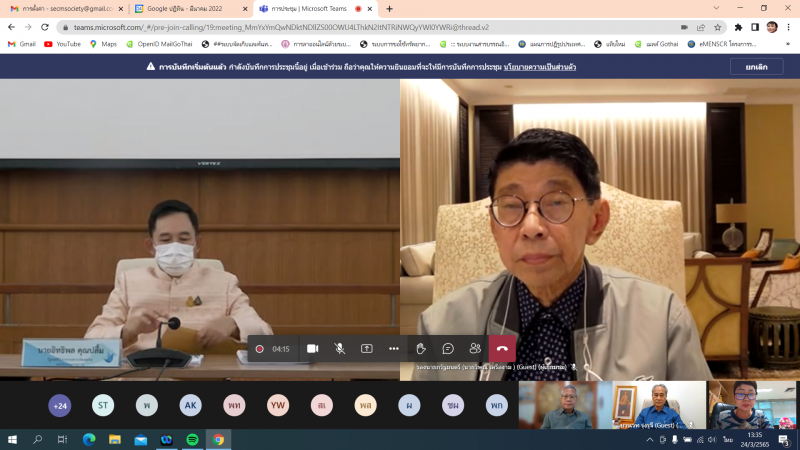
Task: Open the Gmail bookmark
Action: coord(21,44)
